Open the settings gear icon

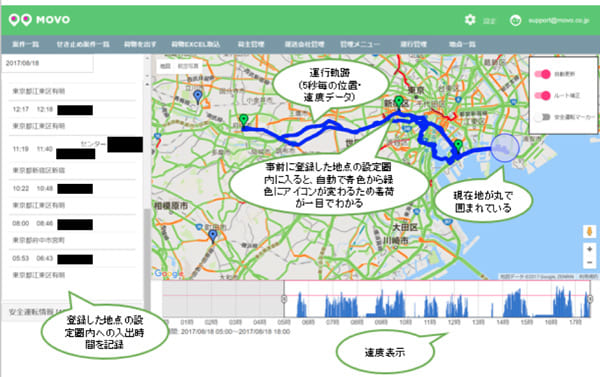click(x=470, y=20)
